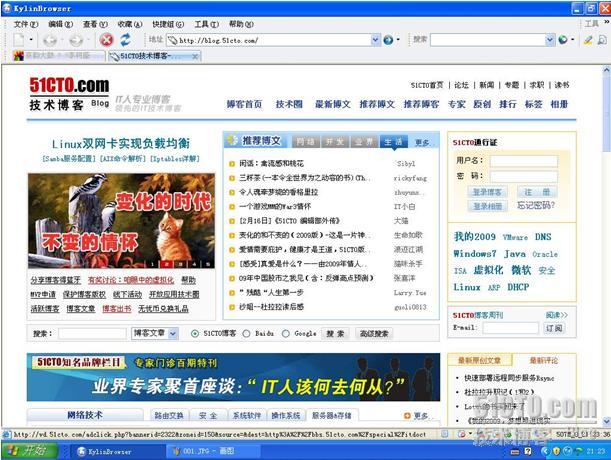Open the 收藏 menu
This screenshot has height=460, width=611.
pyautogui.click(x=130, y=24)
